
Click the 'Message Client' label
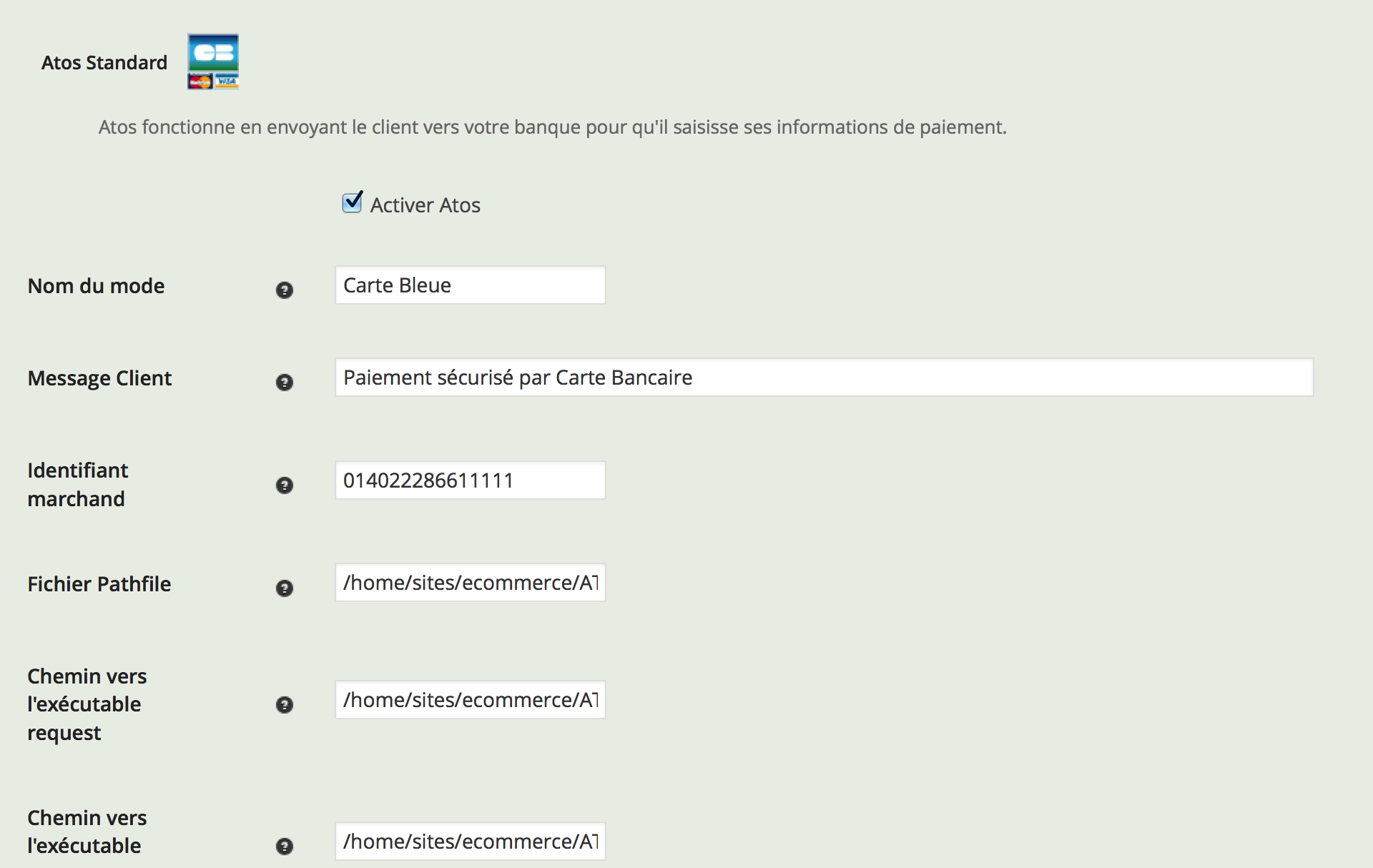[99, 378]
